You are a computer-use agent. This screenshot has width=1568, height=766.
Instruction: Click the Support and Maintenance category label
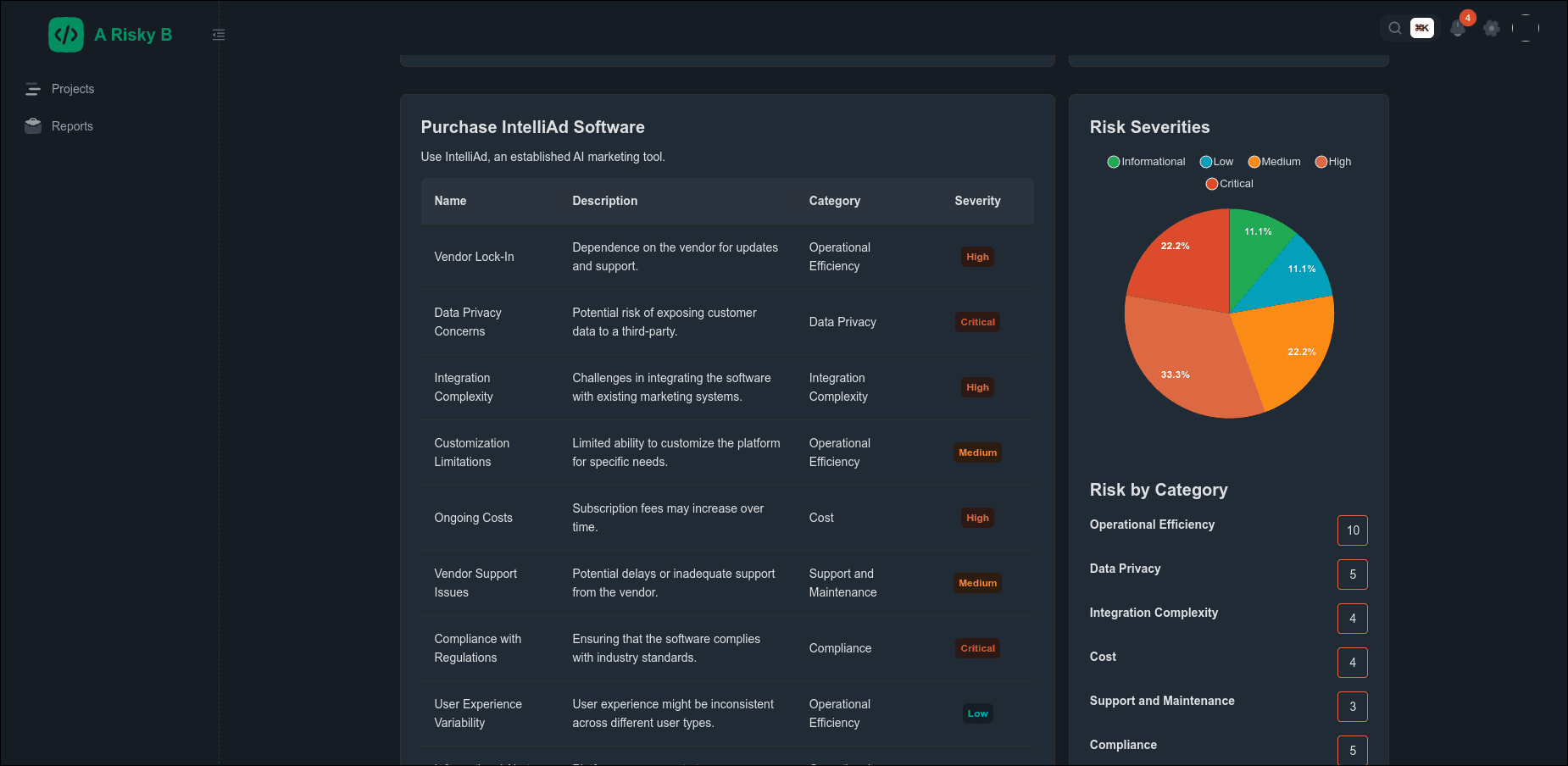(x=1162, y=701)
